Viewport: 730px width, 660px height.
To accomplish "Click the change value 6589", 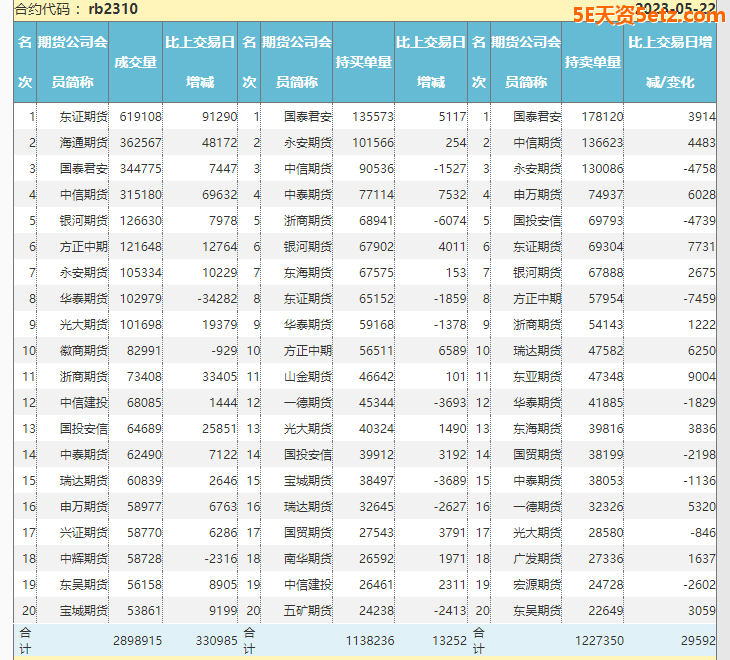I will tap(452, 351).
